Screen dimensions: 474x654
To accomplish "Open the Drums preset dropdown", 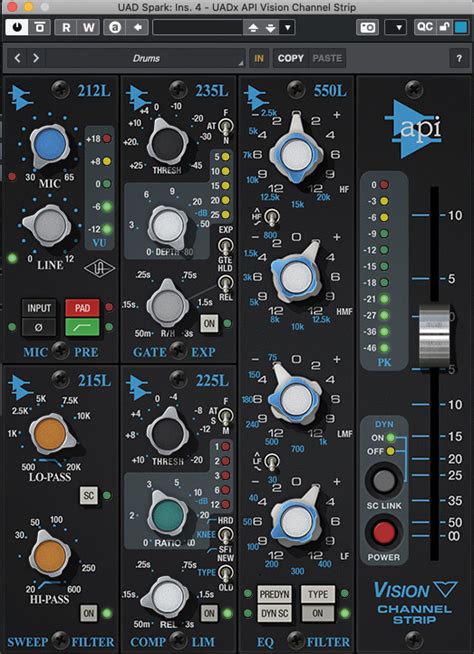I will click(146, 58).
